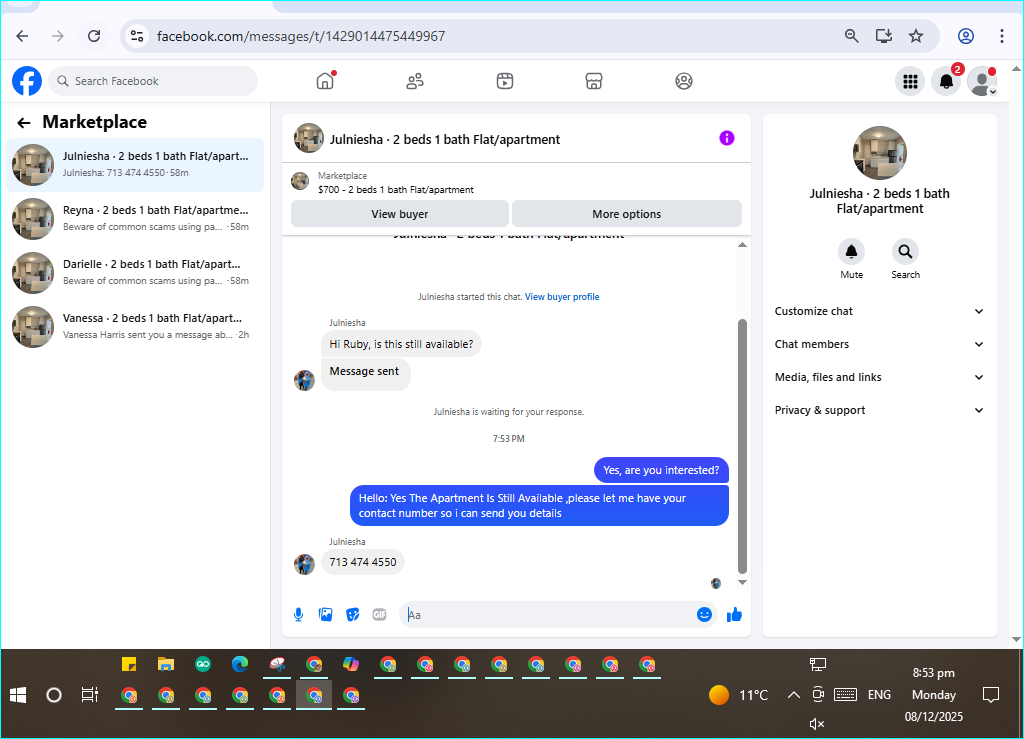Attach a photo or file
Viewport: 1024px width, 739px height.
[325, 614]
